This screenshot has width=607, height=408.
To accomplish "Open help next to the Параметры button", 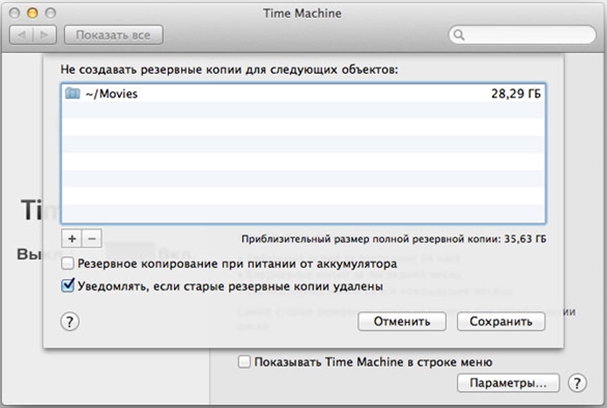I will point(577,383).
